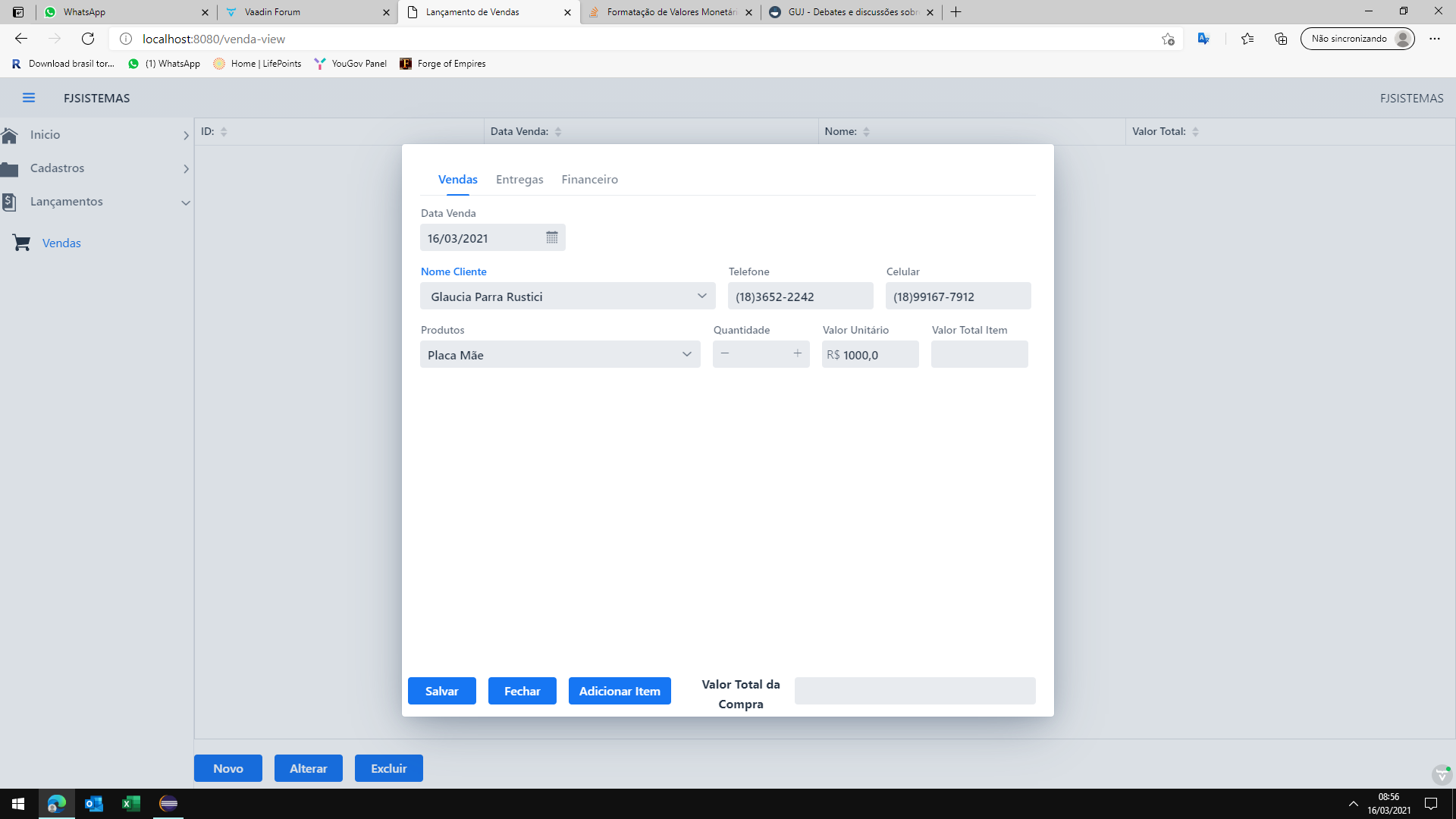Sort grid by Valor Total arrows
1456x819 pixels.
coord(1195,131)
